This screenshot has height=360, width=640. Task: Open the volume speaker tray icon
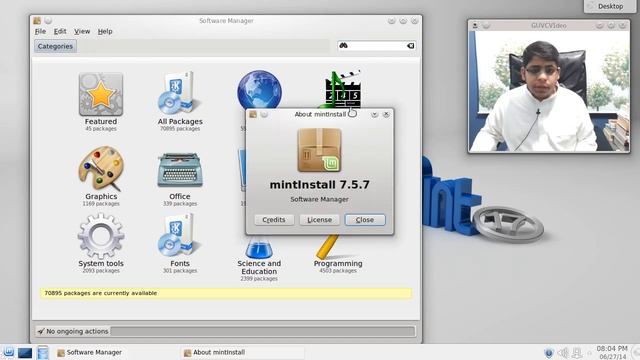pyautogui.click(x=563, y=353)
